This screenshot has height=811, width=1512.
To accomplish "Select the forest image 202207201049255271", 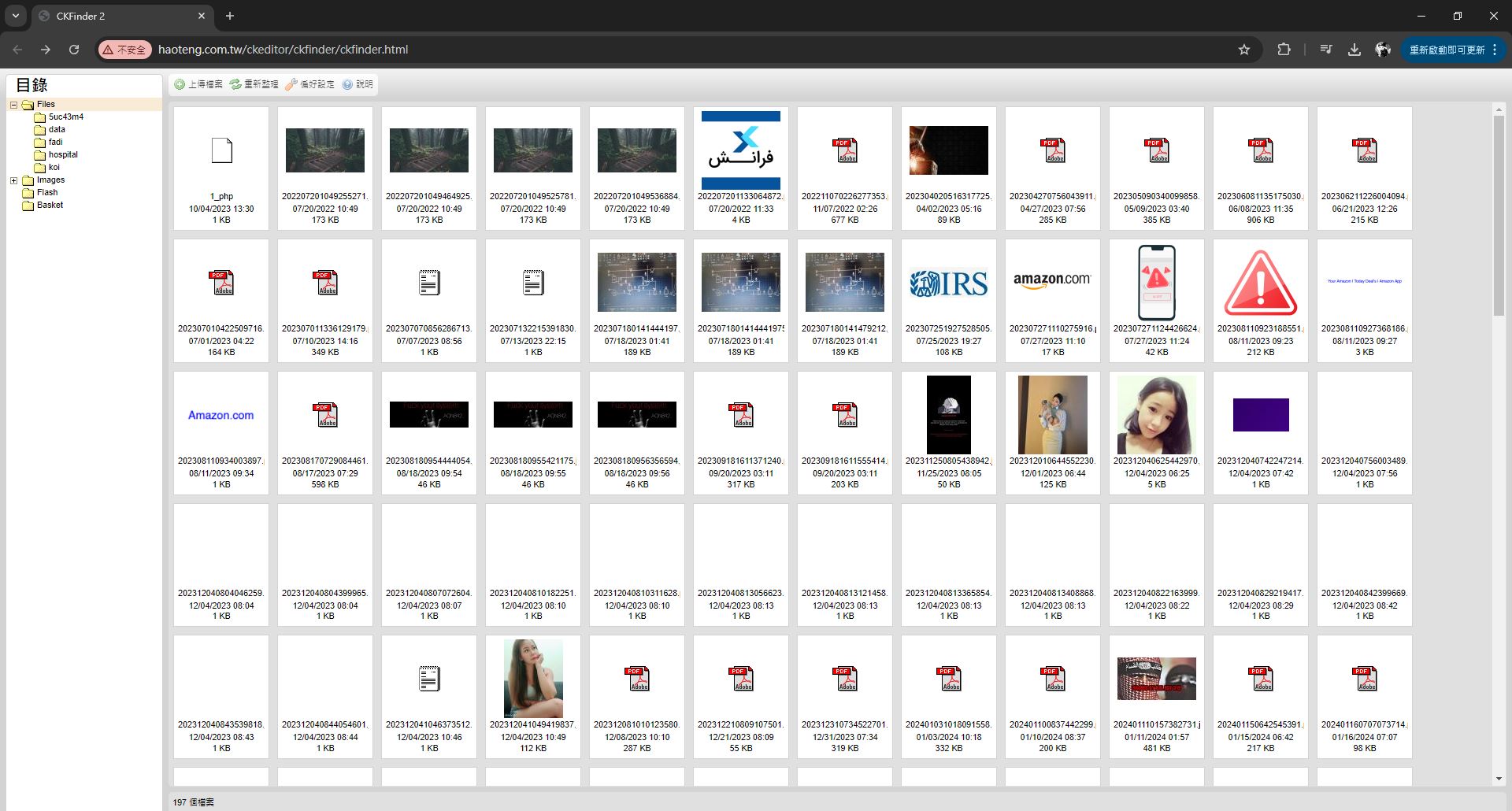I will 325,150.
